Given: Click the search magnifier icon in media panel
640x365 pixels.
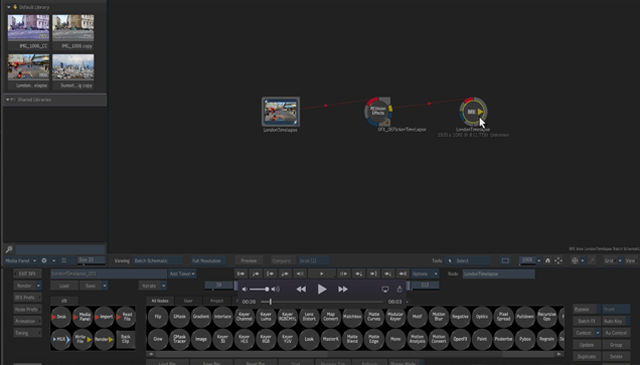Looking at the screenshot, I should (9, 249).
